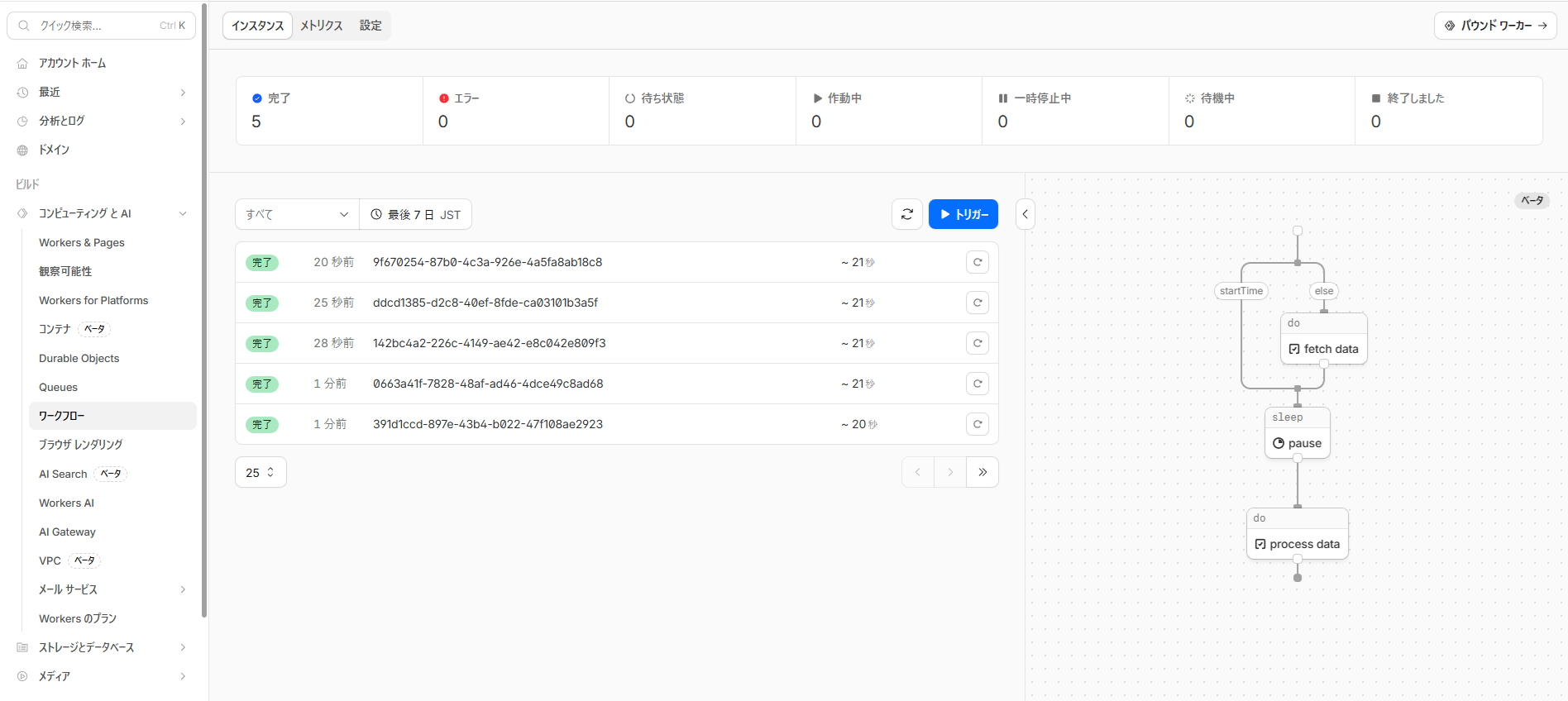Open the 最後 7 日 time range selector
The image size is (1568, 701).
[x=415, y=214]
